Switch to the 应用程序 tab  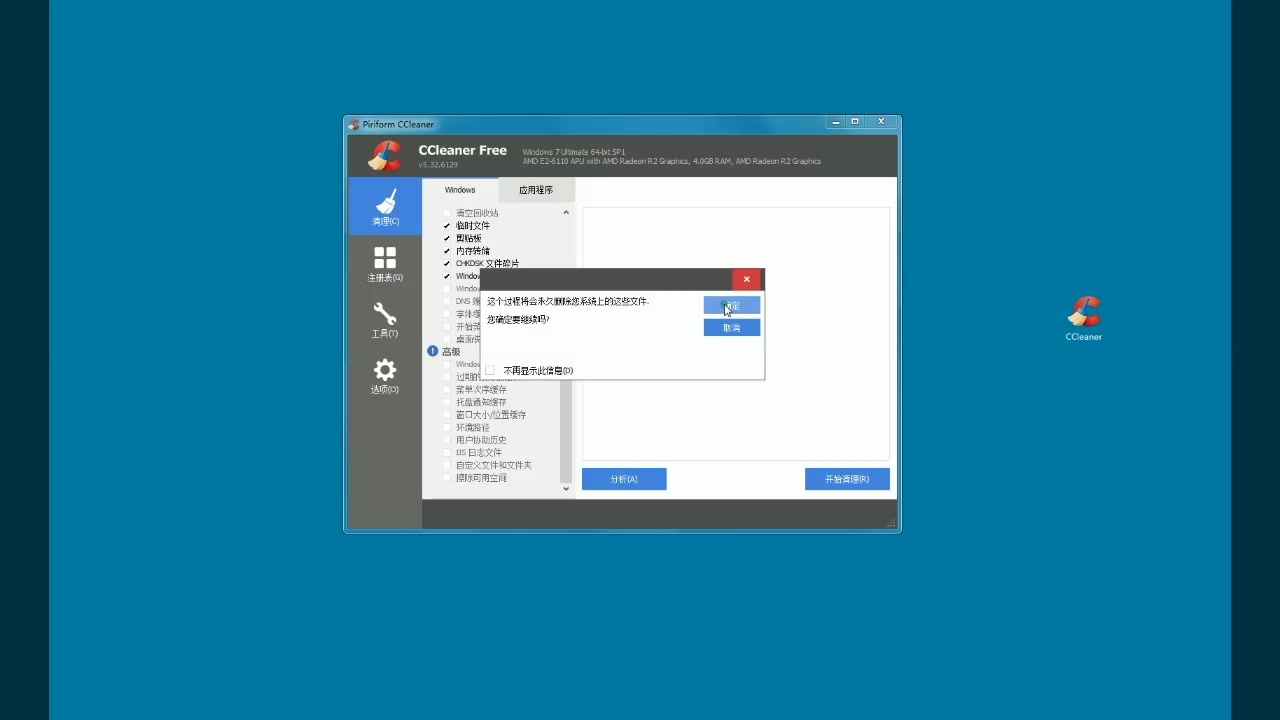pos(536,190)
